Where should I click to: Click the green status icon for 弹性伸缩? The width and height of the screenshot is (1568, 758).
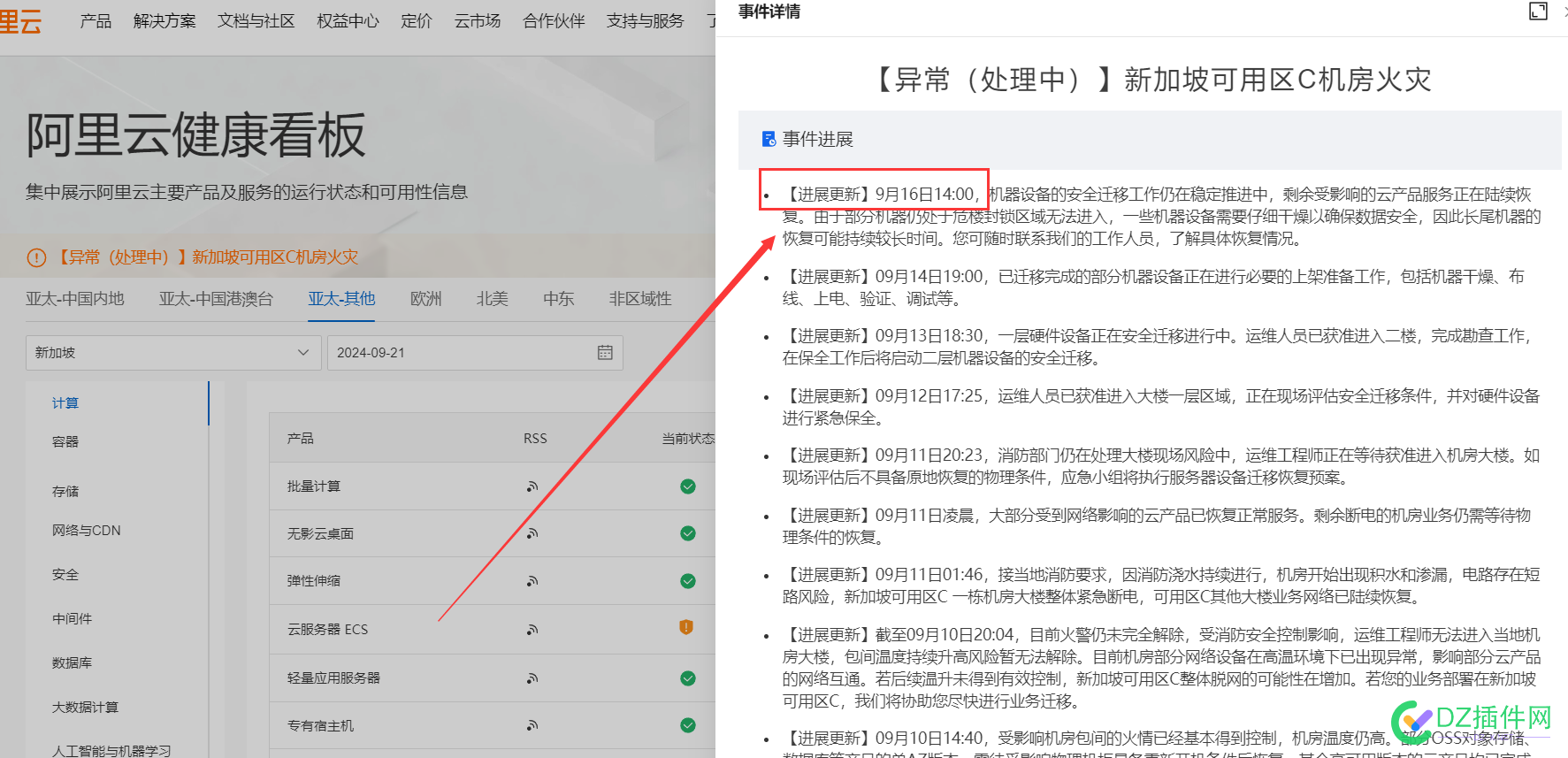click(688, 581)
